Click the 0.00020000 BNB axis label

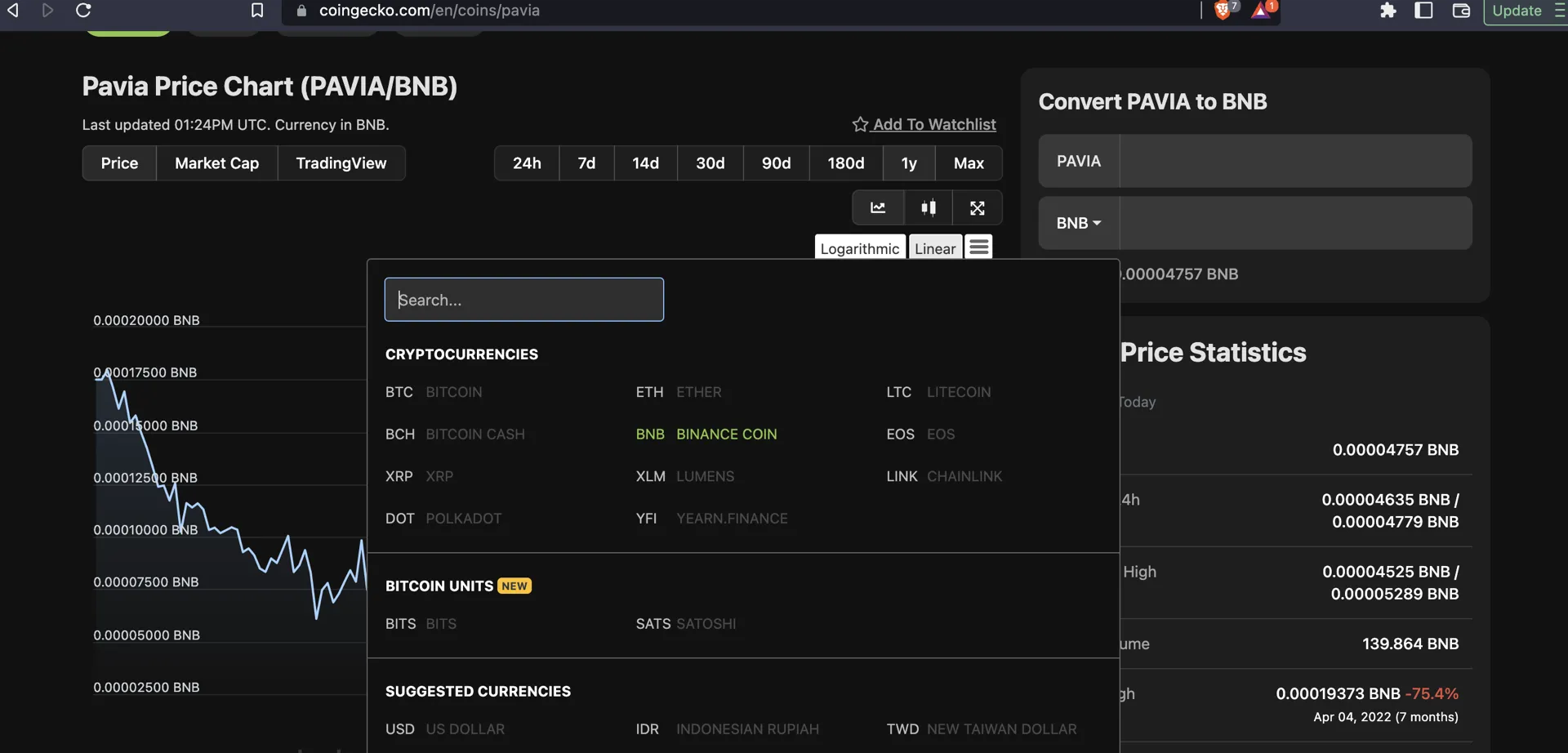146,320
